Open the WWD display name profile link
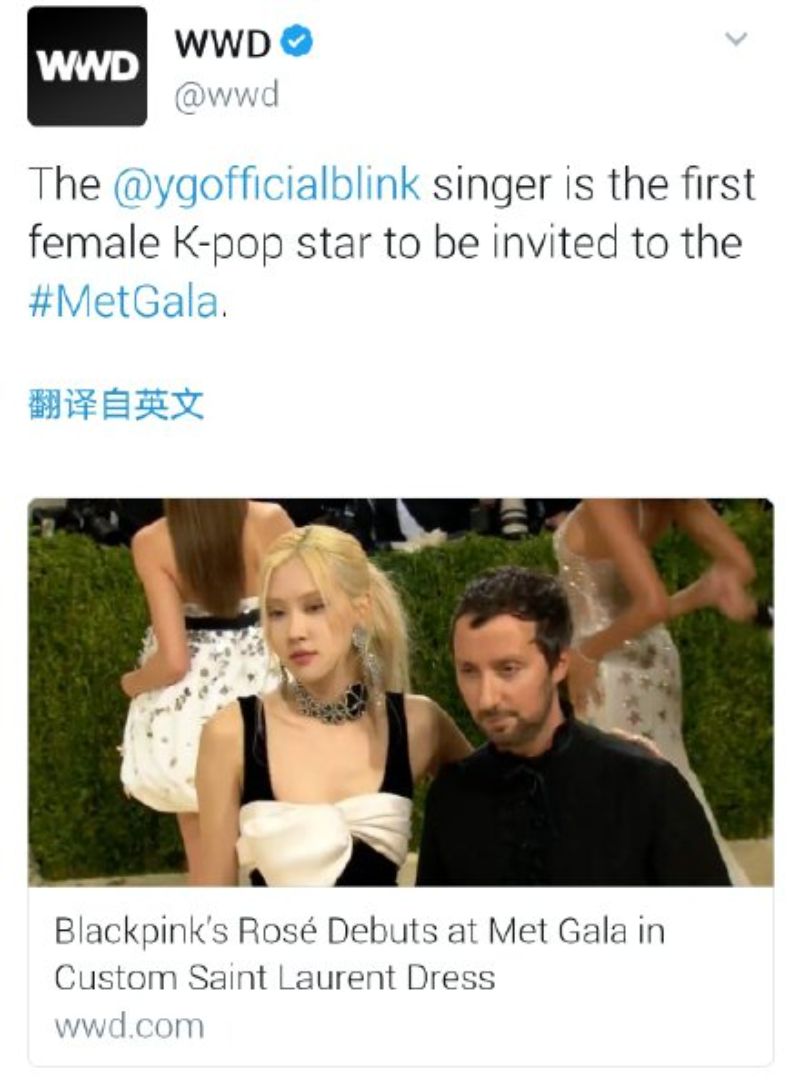 222,44
